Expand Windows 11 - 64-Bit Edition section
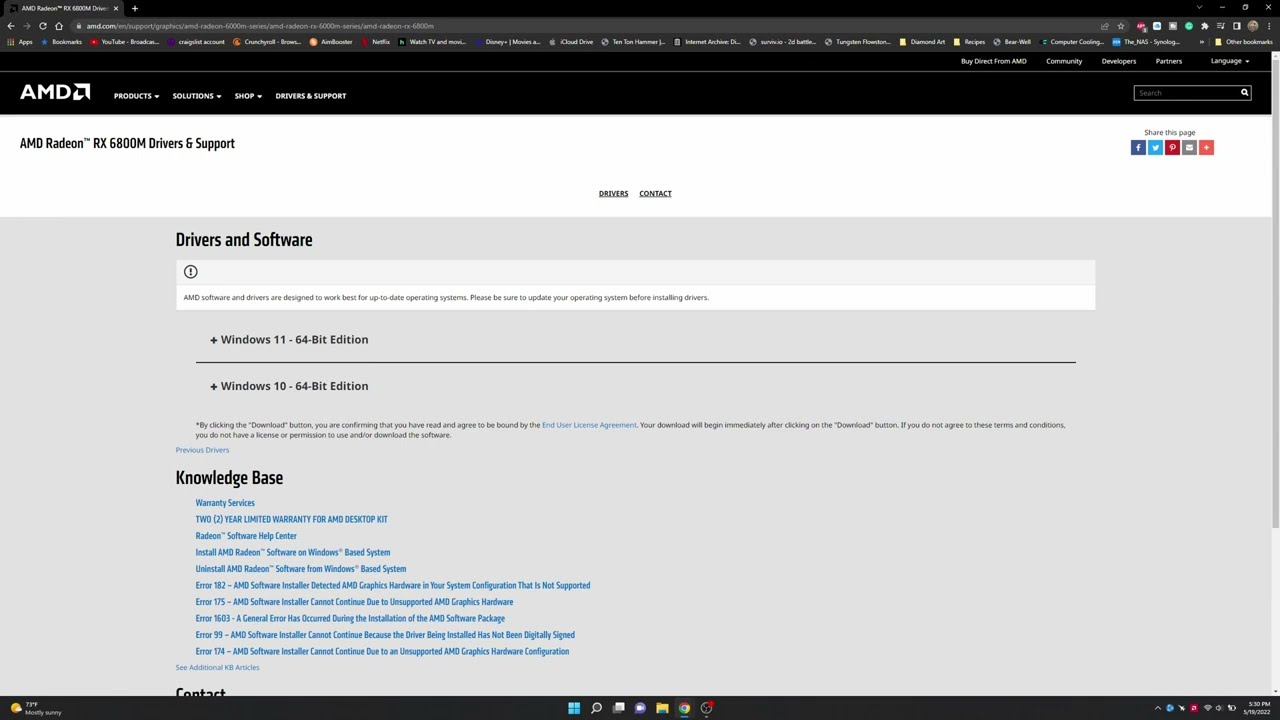The image size is (1280, 720). tap(289, 339)
